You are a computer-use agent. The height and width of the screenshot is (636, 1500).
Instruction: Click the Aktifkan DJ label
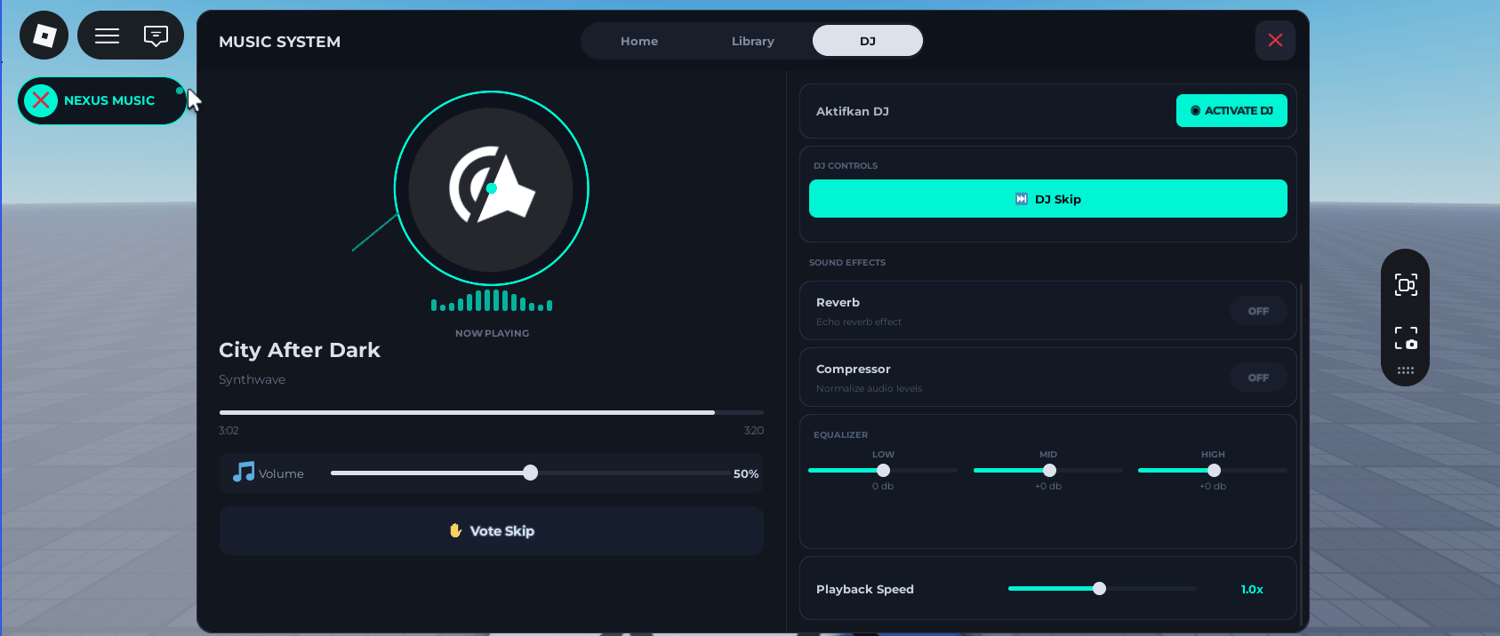click(x=852, y=111)
